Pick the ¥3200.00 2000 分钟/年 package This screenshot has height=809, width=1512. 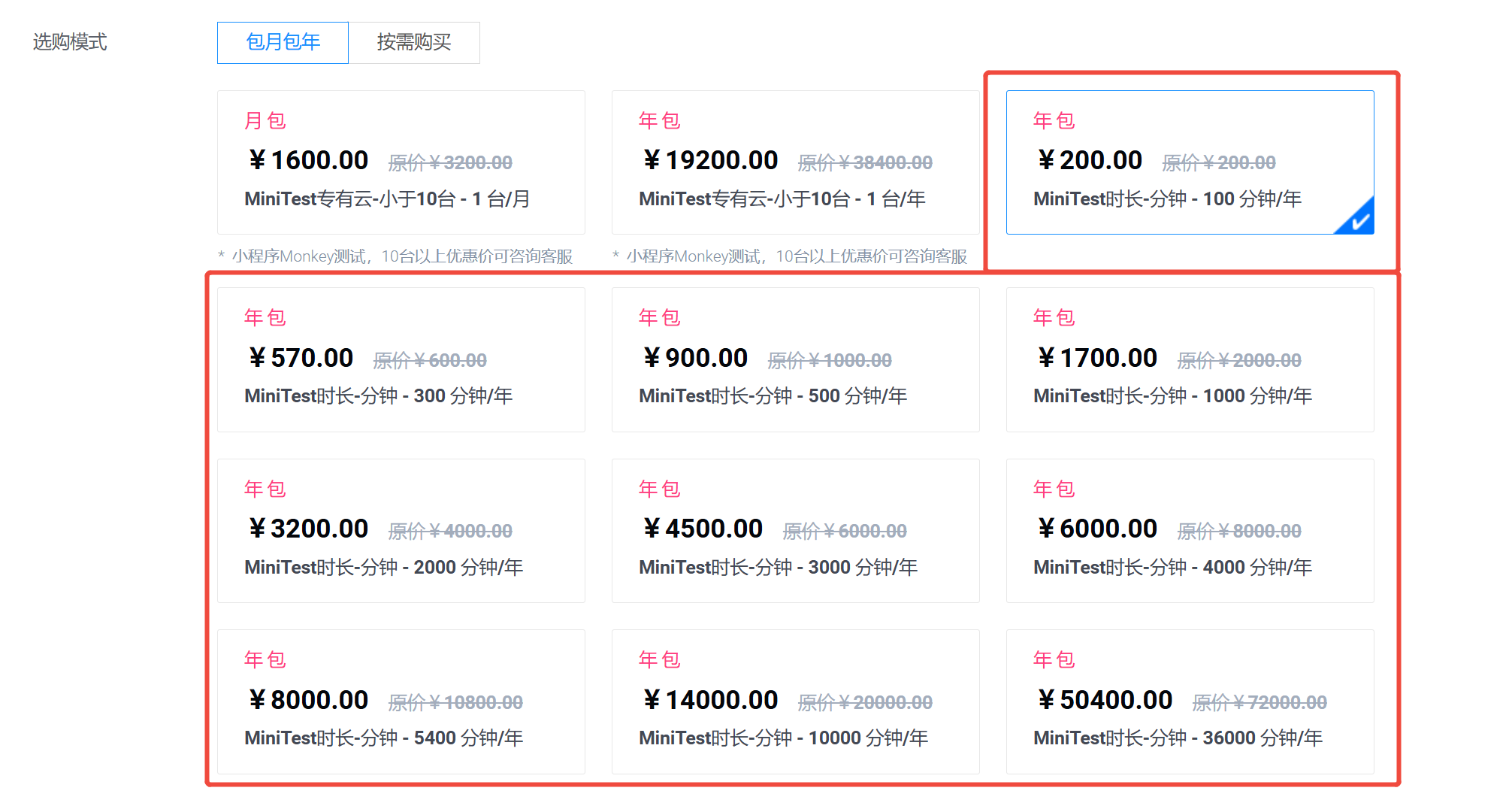coord(401,531)
